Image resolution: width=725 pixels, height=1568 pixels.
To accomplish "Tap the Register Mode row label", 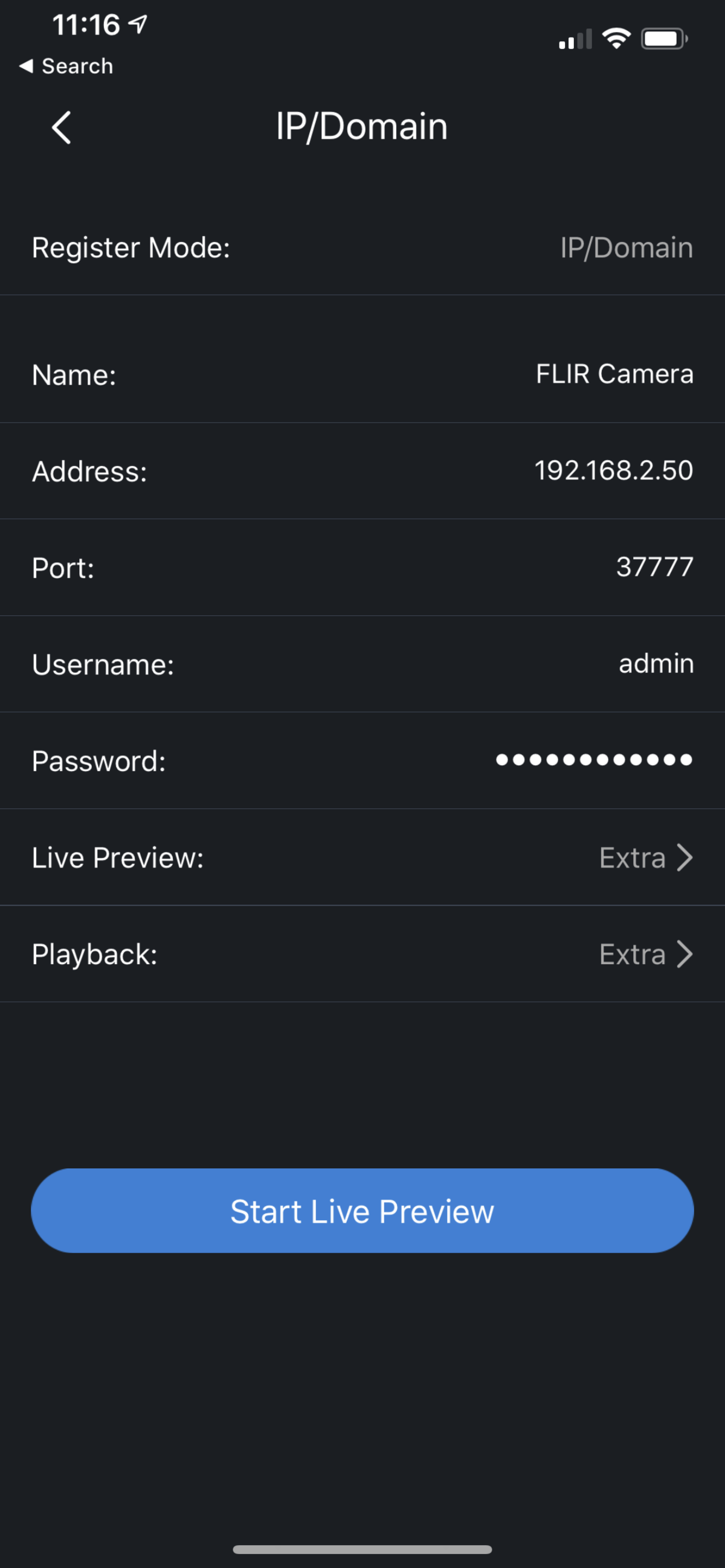I will tap(131, 248).
